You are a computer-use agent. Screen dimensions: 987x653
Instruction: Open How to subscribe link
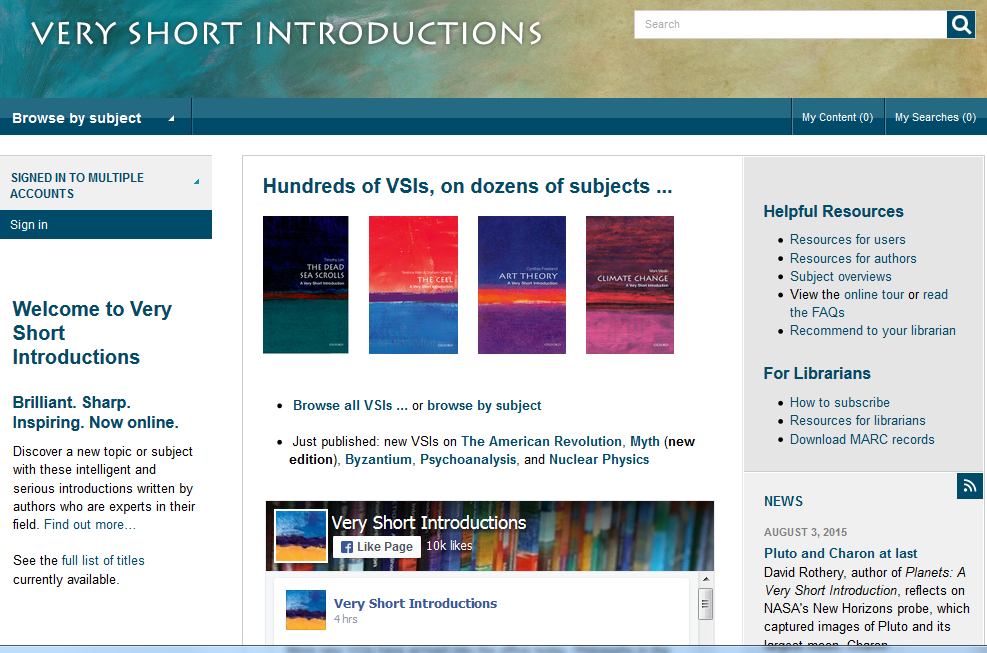click(840, 402)
